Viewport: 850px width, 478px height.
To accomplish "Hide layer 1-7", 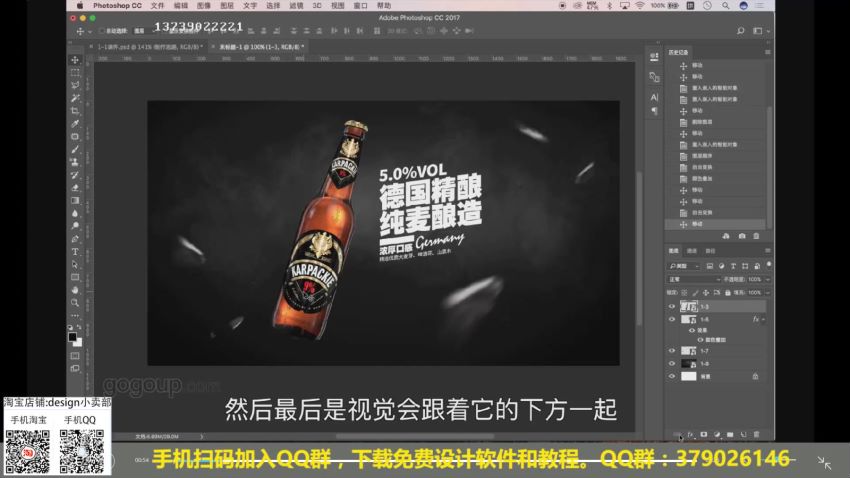I will pyautogui.click(x=672, y=351).
